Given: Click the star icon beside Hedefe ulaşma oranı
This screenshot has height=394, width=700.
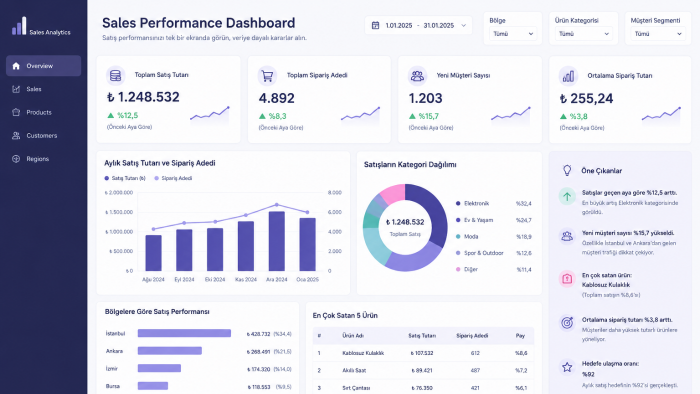Looking at the screenshot, I should coord(567,367).
